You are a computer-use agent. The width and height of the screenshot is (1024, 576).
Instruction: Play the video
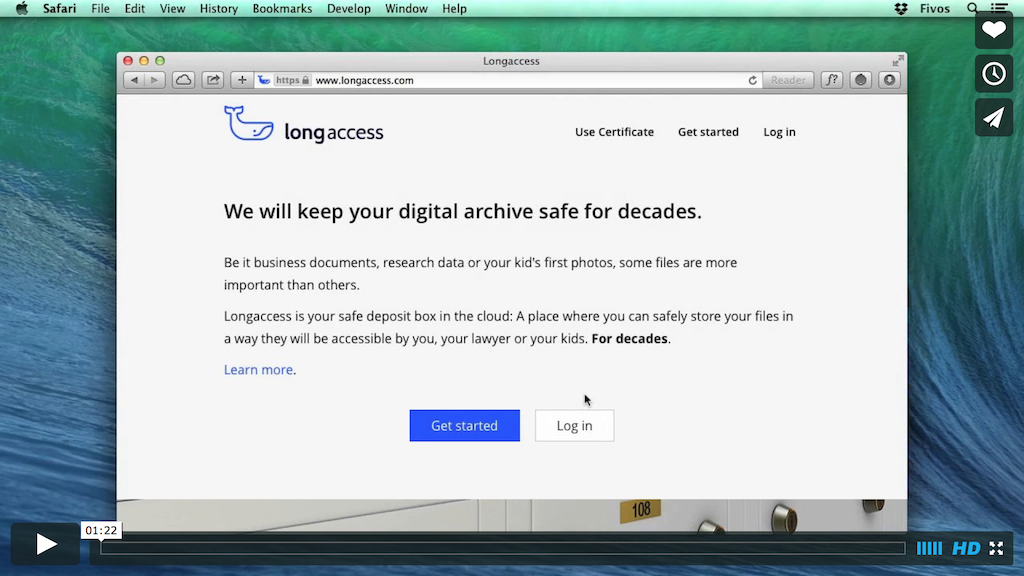click(45, 544)
